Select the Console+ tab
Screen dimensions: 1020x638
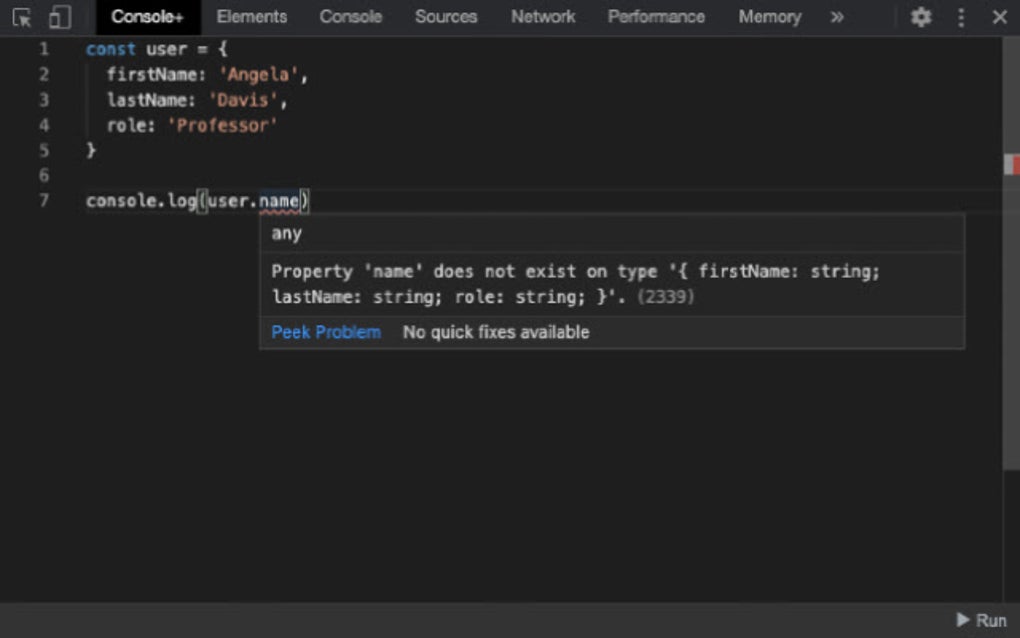pyautogui.click(x=147, y=17)
